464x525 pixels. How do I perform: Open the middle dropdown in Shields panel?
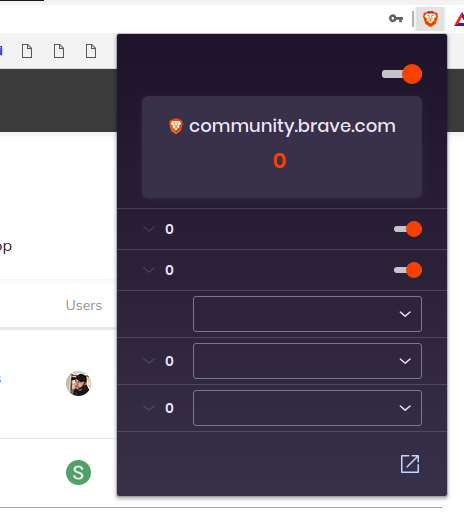click(x=307, y=361)
